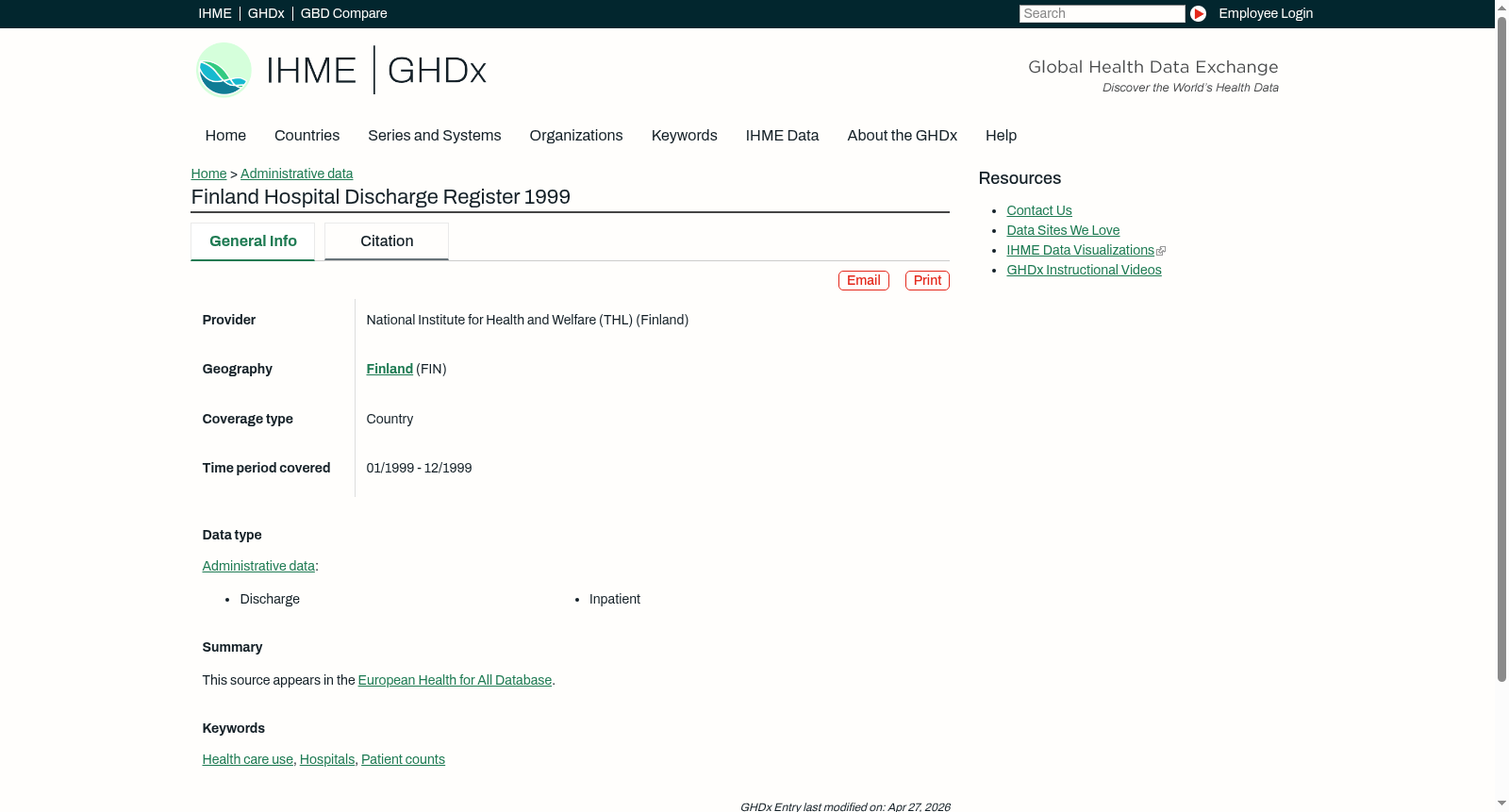Open the IHME link in top bar
The width and height of the screenshot is (1509, 812).
pyautogui.click(x=215, y=13)
